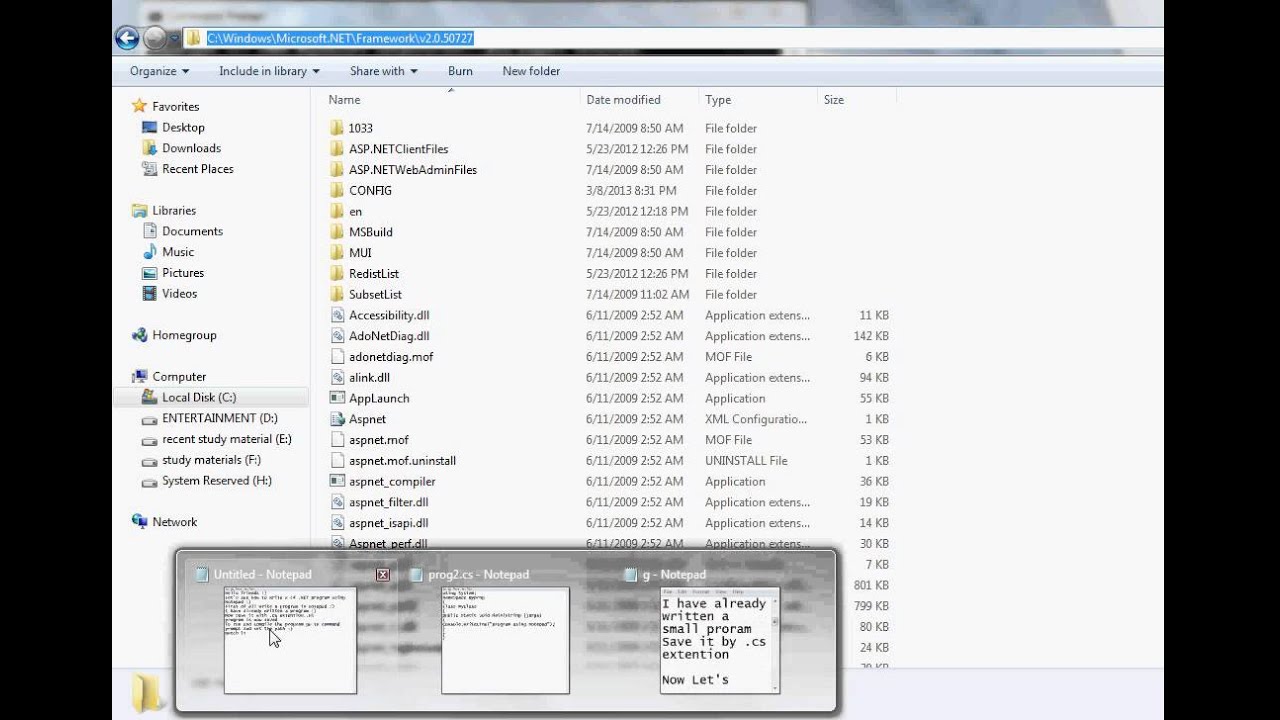Screen dimensions: 1280x720
Task: Select the Aspnet_perf.dll file name
Action: [x=388, y=544]
